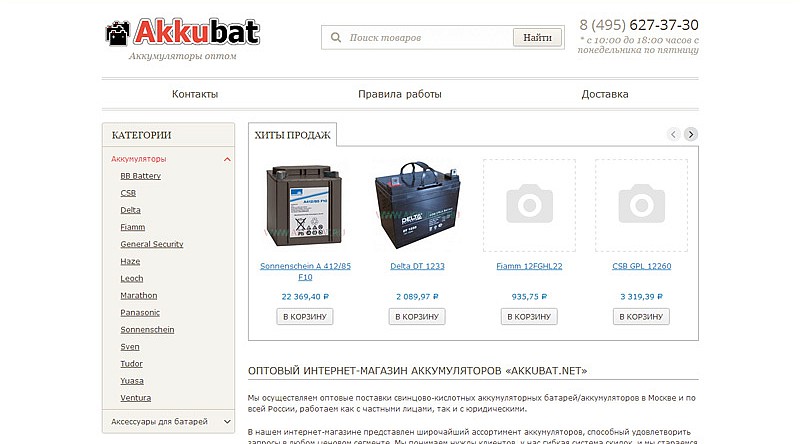Click the magnifier icon in the search bar
The height and width of the screenshot is (444, 800).
(336, 37)
